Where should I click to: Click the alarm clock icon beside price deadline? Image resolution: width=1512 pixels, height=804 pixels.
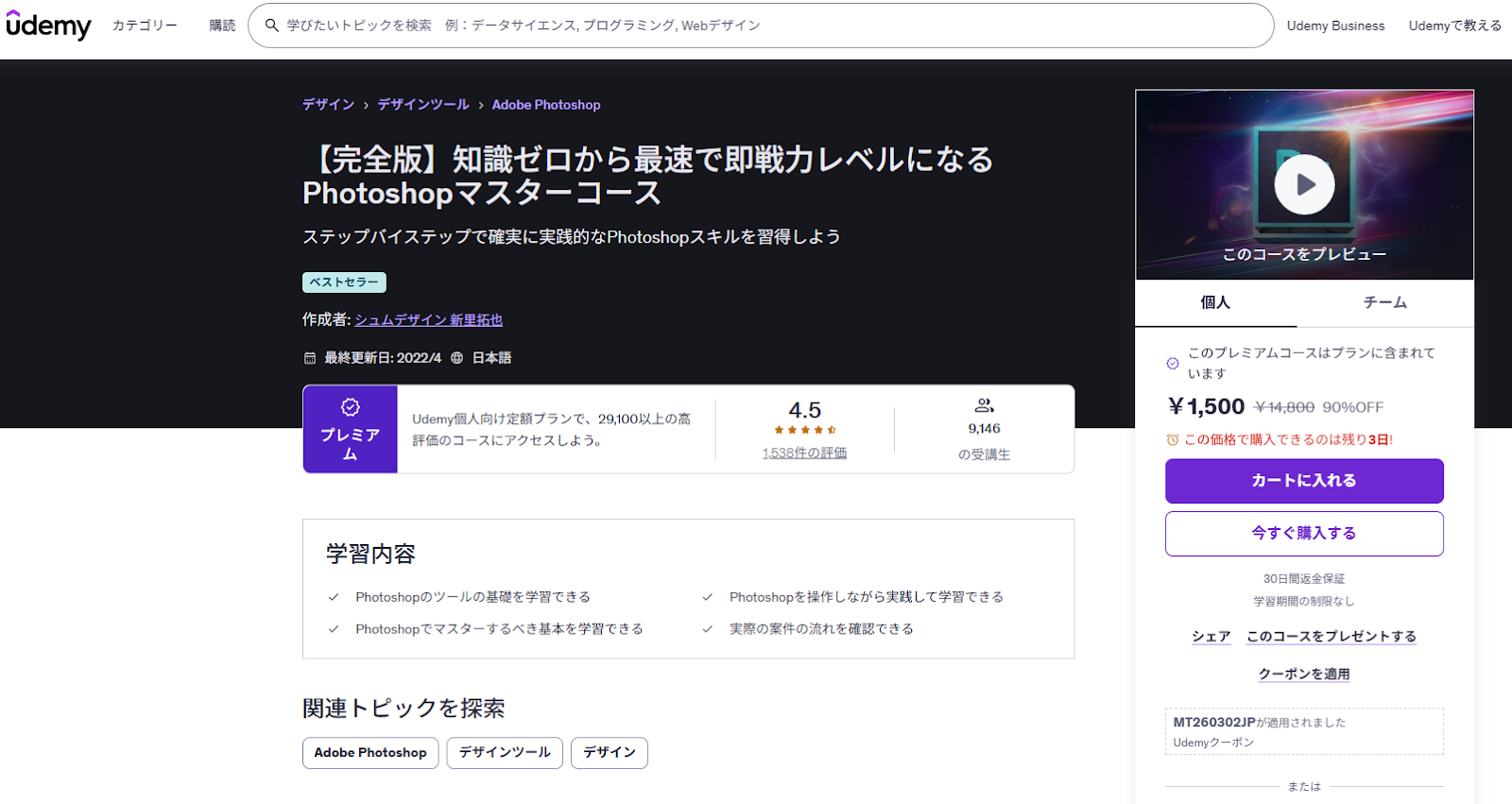(x=1173, y=439)
